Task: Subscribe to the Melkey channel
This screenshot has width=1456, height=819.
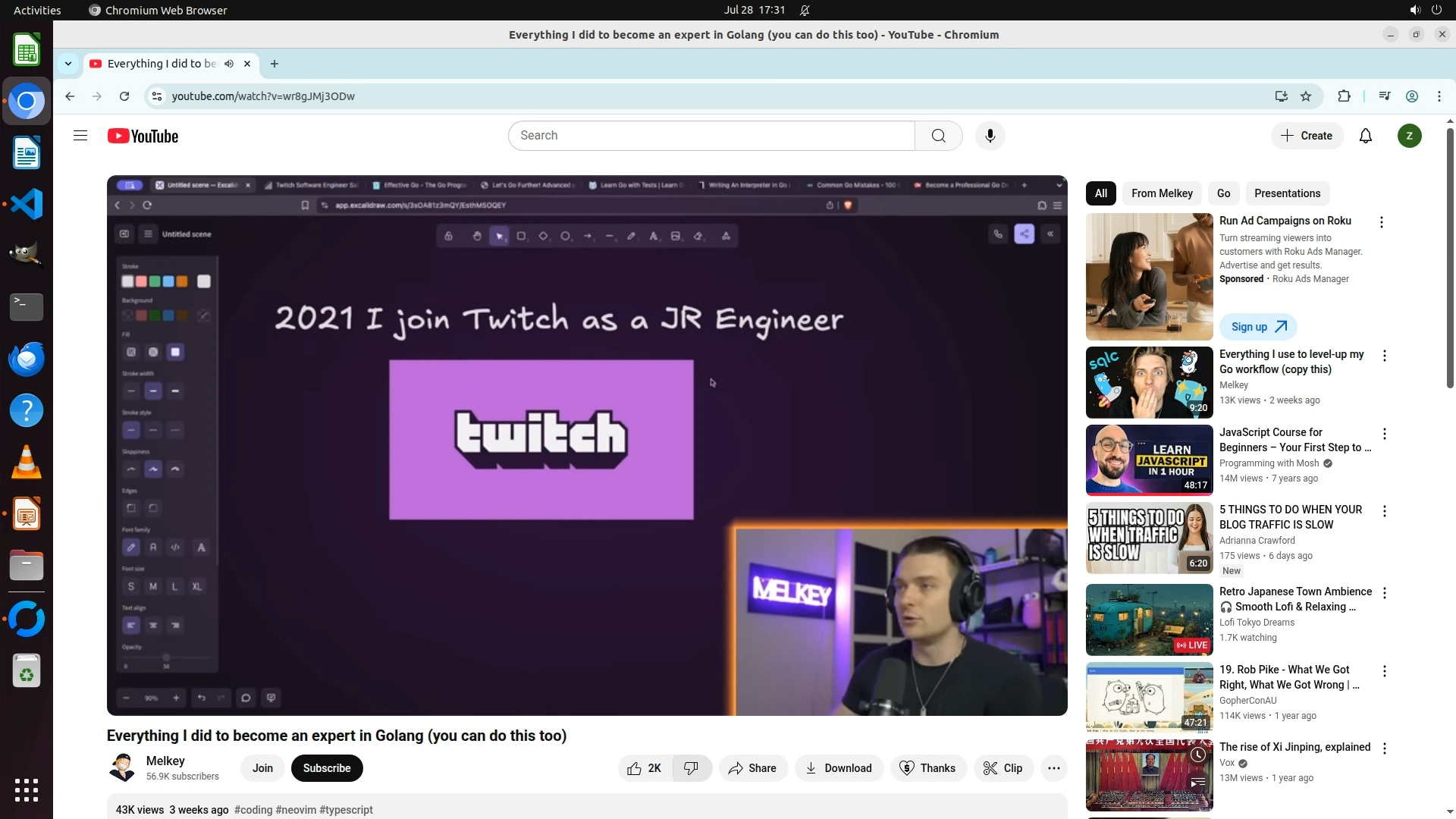Action: tap(326, 768)
